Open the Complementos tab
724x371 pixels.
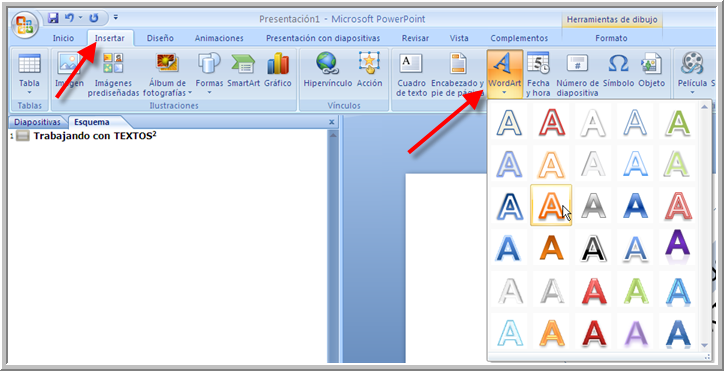[519, 38]
